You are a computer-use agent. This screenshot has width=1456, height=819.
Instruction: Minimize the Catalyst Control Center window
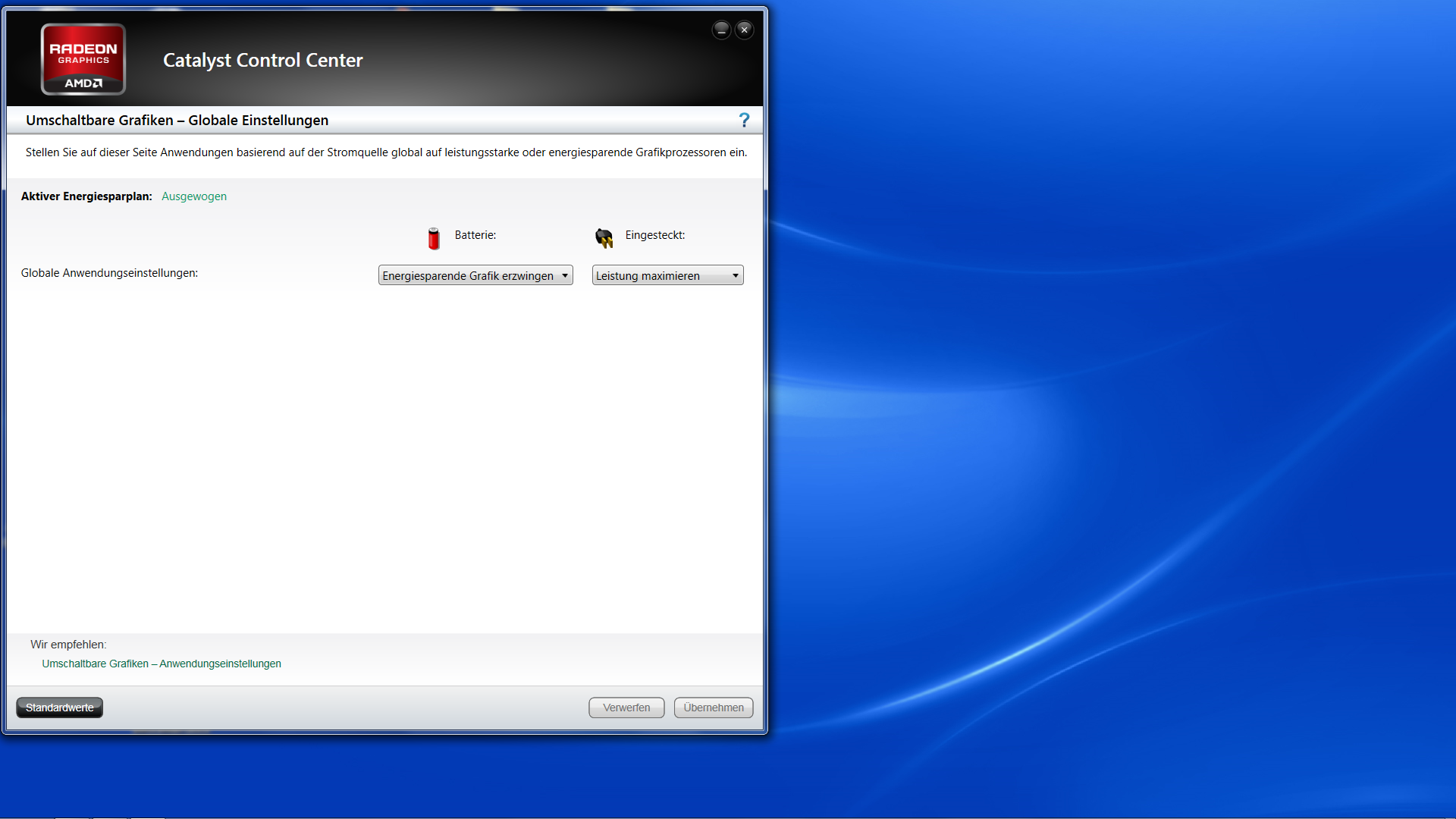721,30
